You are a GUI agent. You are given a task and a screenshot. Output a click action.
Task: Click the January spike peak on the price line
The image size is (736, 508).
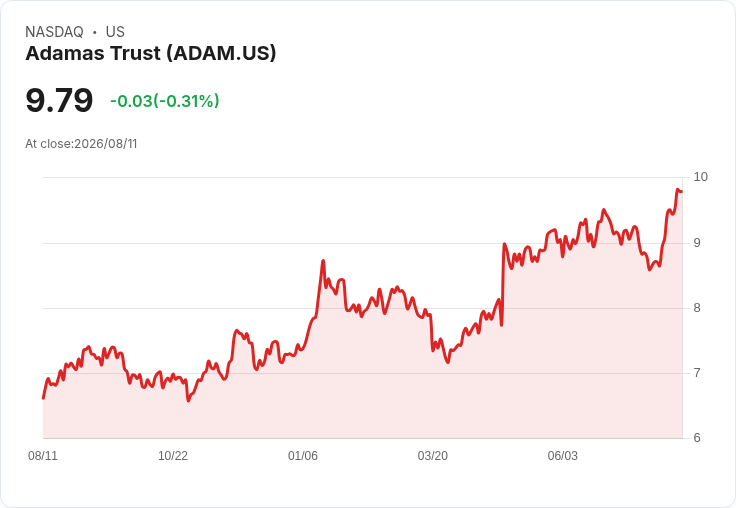click(x=323, y=261)
